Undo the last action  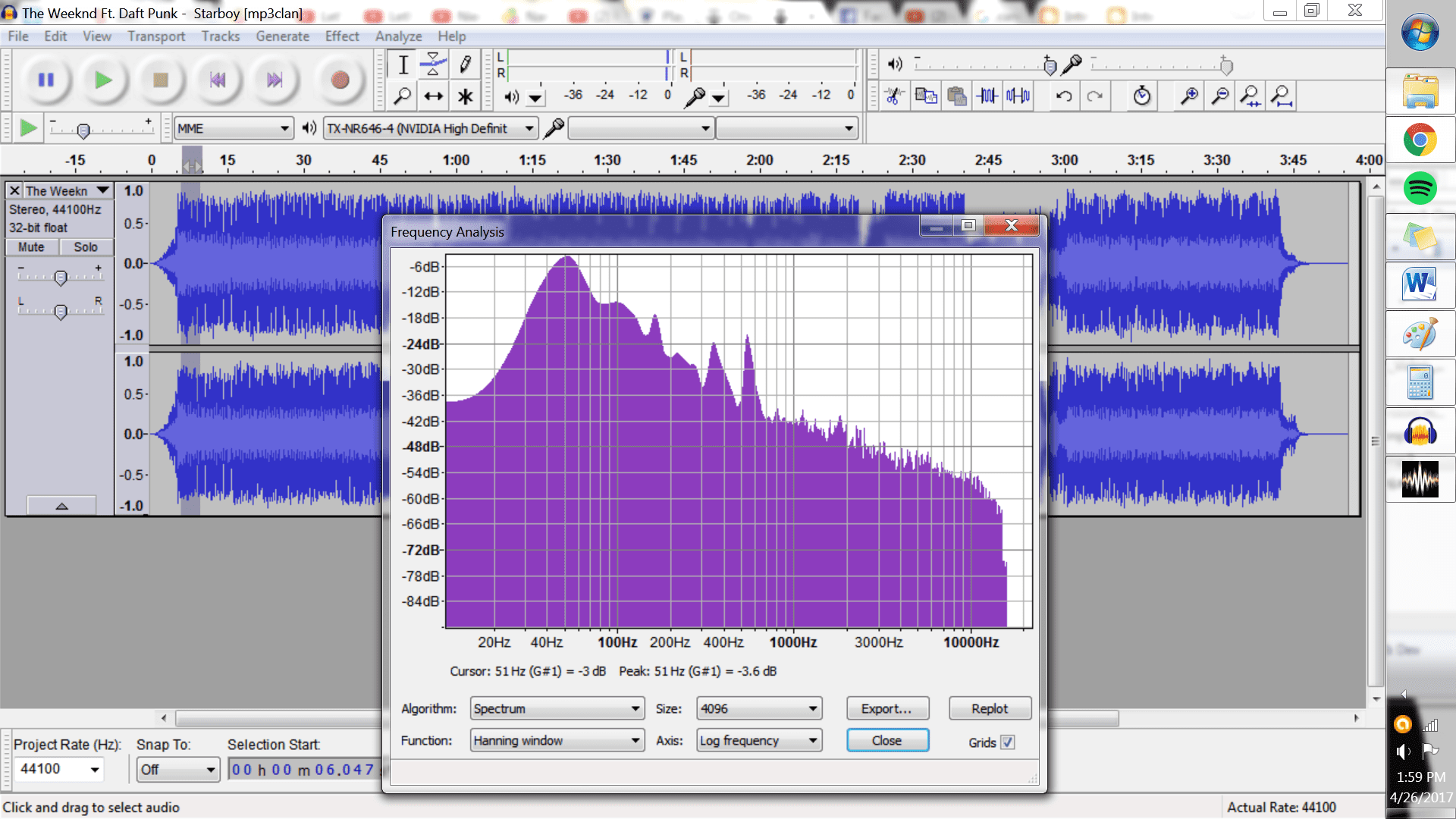[1064, 96]
